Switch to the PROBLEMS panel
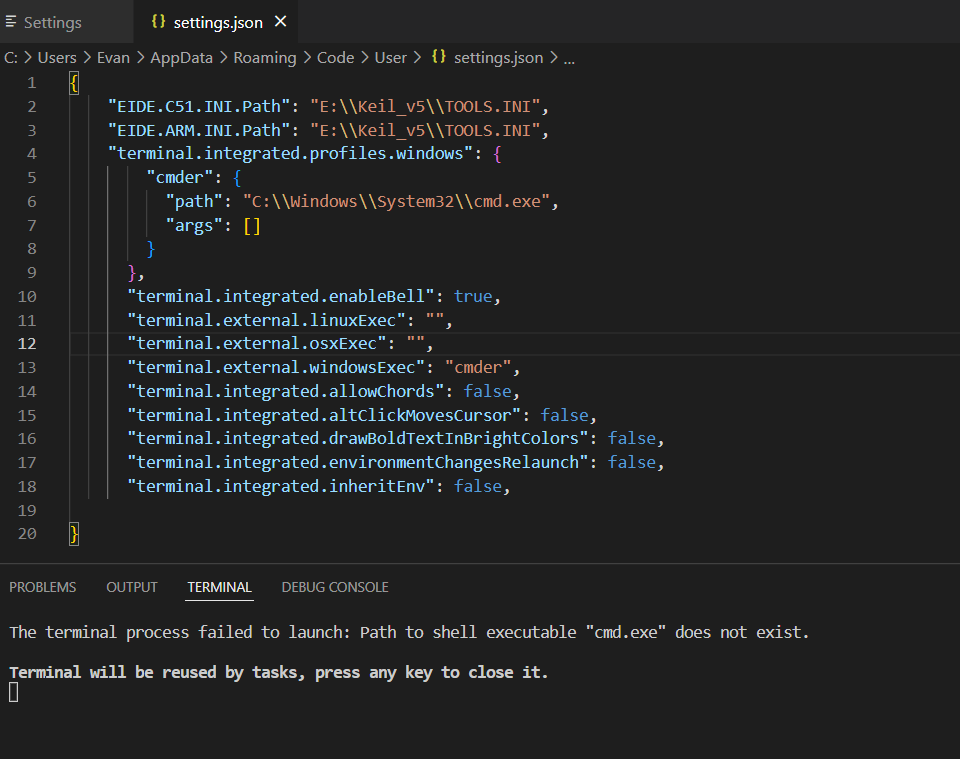 pos(42,587)
